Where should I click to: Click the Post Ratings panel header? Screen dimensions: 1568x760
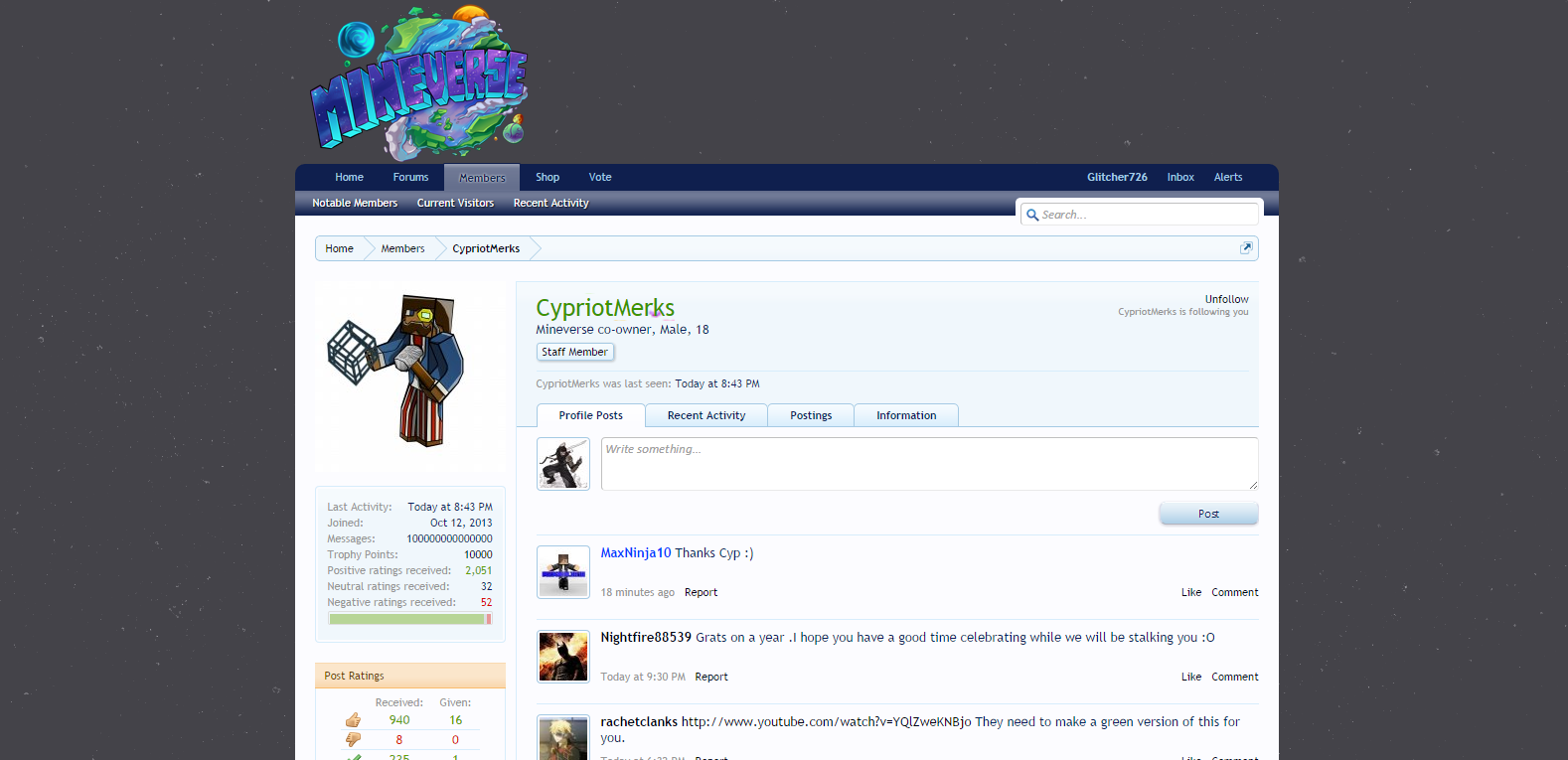[410, 676]
